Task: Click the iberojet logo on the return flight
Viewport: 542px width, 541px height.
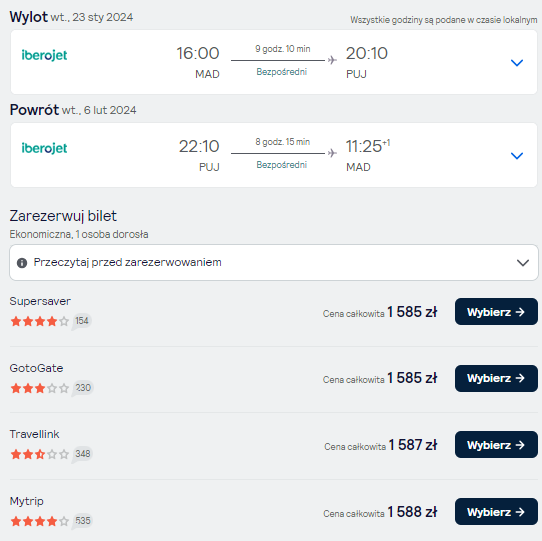Action: click(x=44, y=148)
